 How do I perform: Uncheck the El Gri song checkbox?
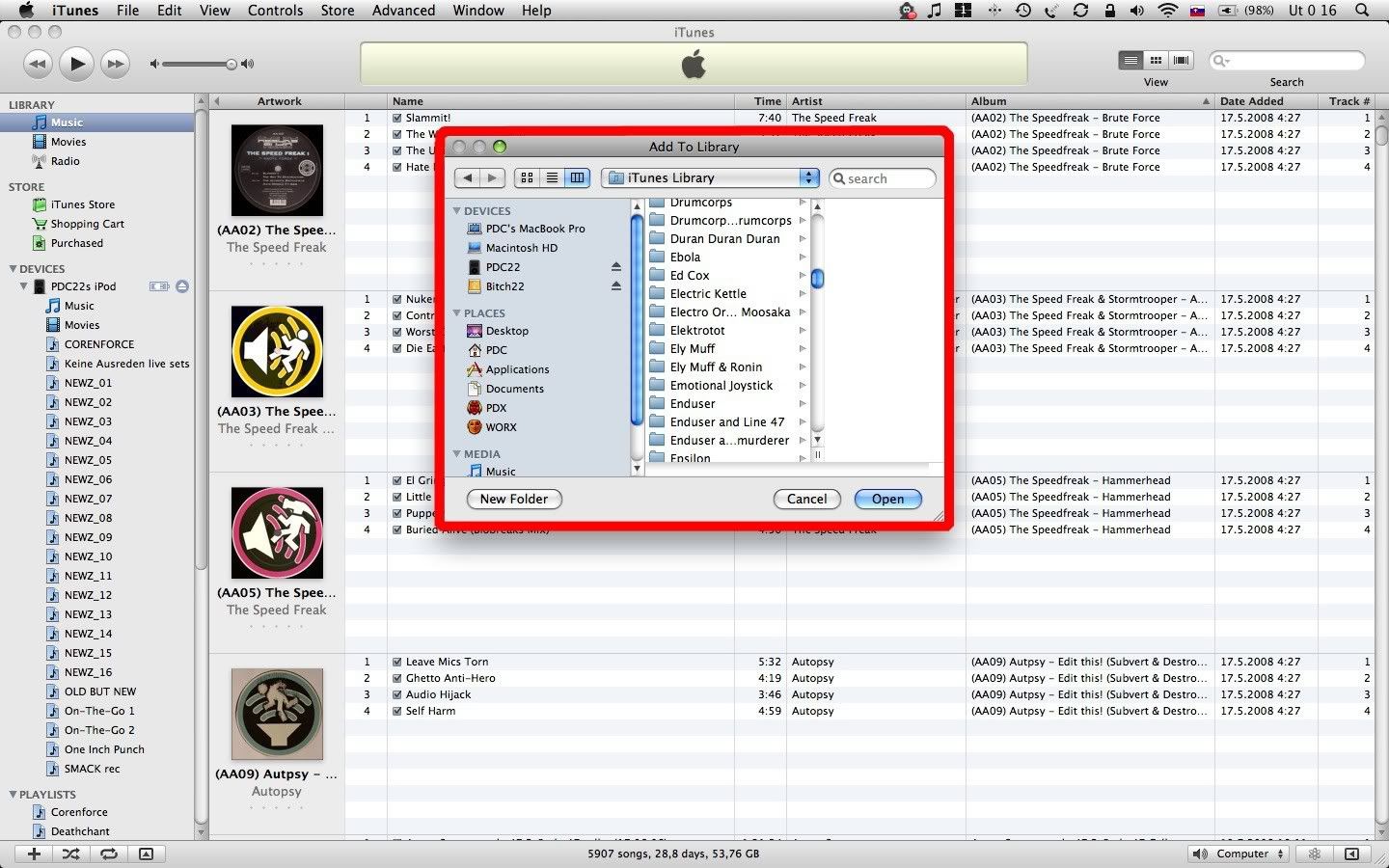[397, 480]
